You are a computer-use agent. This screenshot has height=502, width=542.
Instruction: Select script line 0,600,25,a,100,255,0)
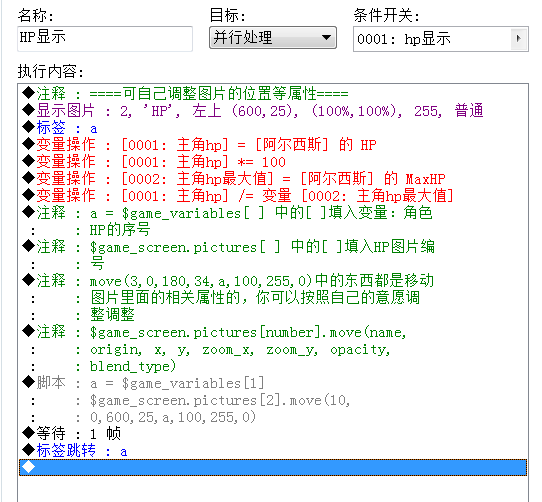coord(273,417)
